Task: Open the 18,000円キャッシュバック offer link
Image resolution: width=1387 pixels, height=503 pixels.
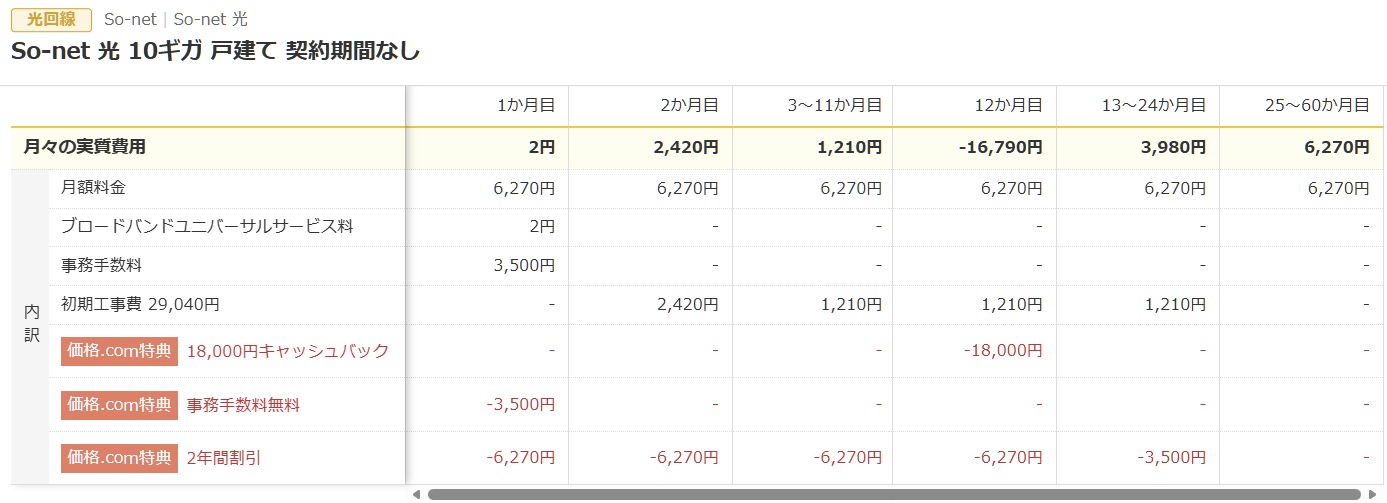Action: pos(288,351)
